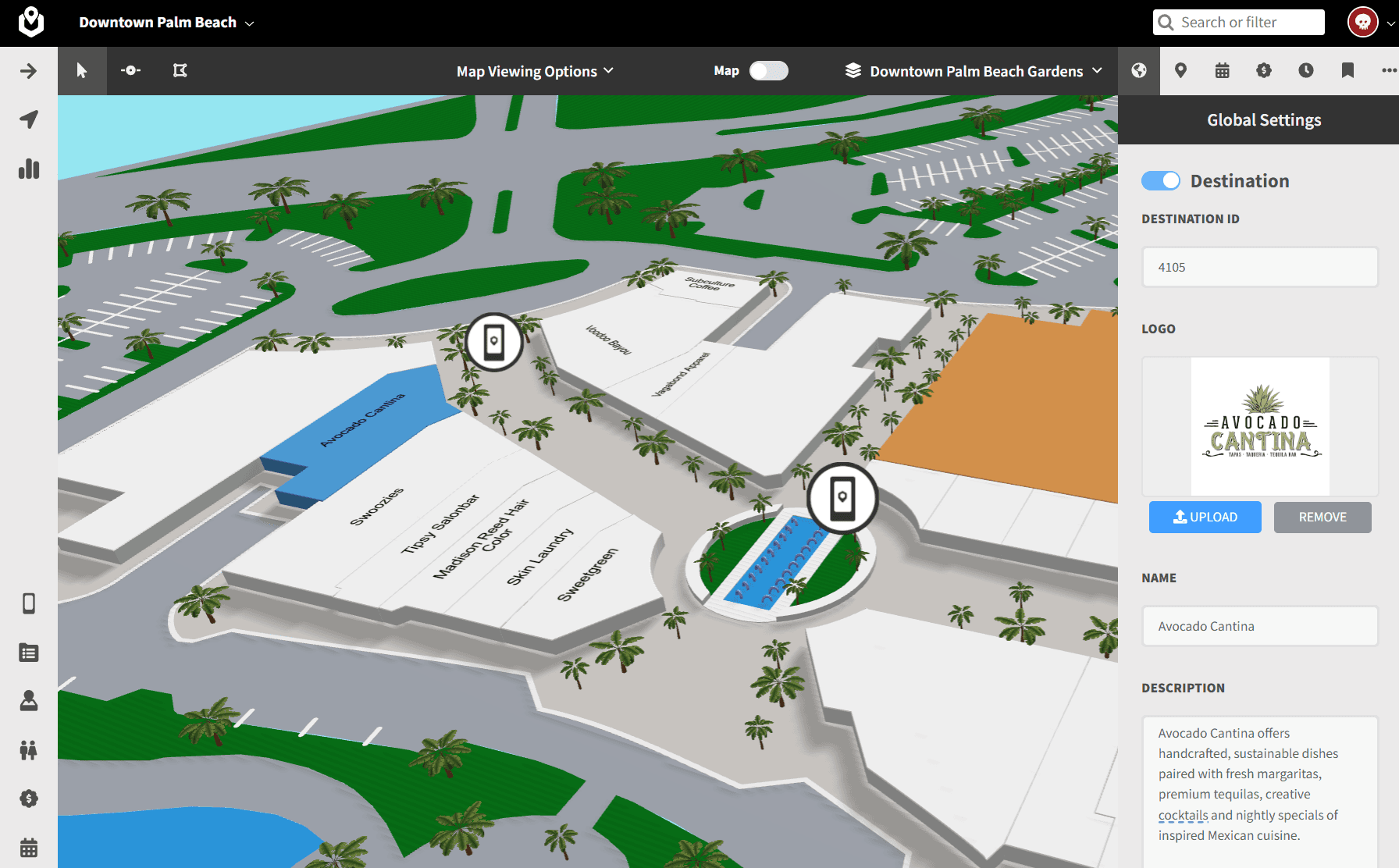Viewport: 1399px width, 868px height.
Task: Toggle the Destination switch off
Action: pos(1160,181)
